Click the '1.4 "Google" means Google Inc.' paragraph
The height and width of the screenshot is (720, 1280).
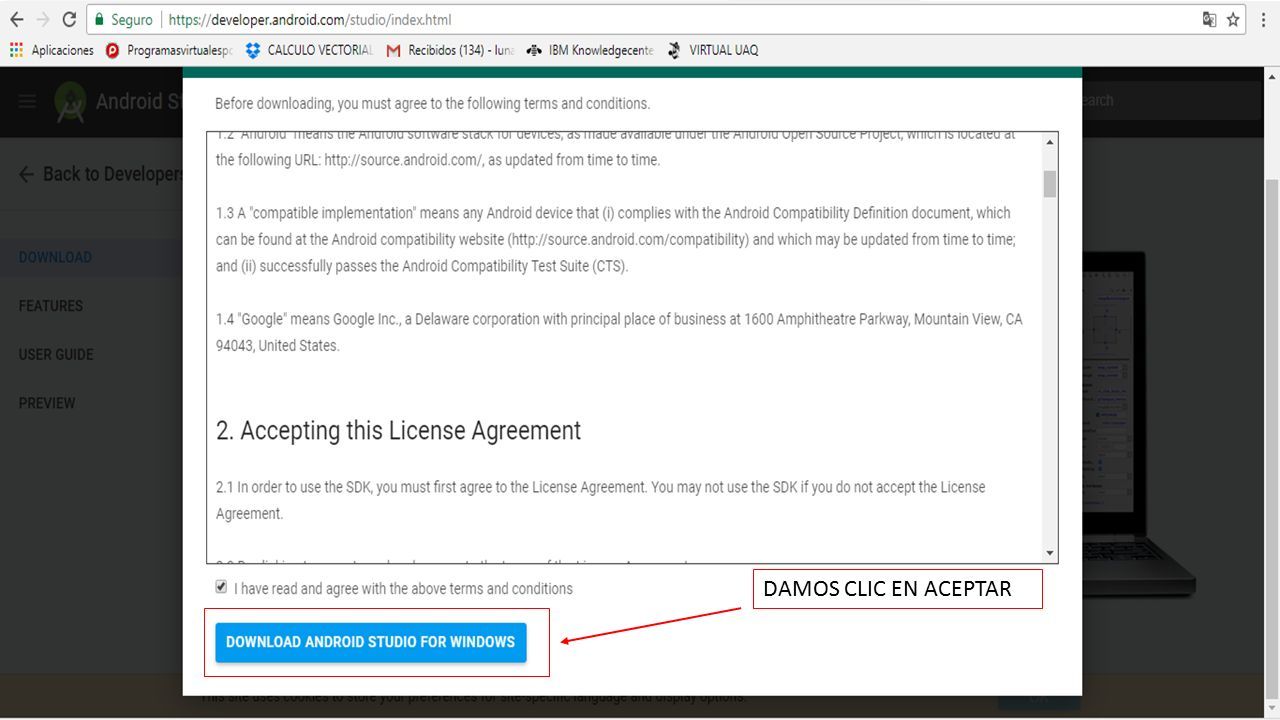point(619,333)
